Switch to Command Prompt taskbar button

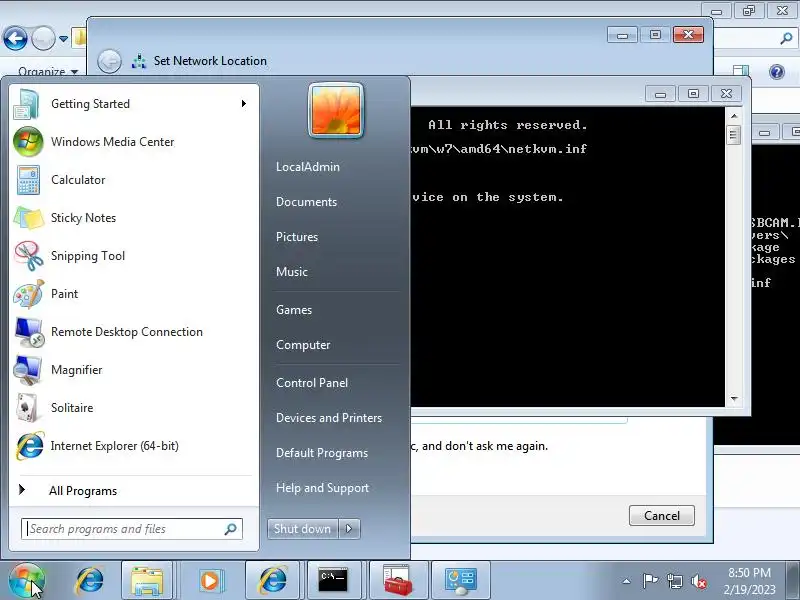pos(334,581)
